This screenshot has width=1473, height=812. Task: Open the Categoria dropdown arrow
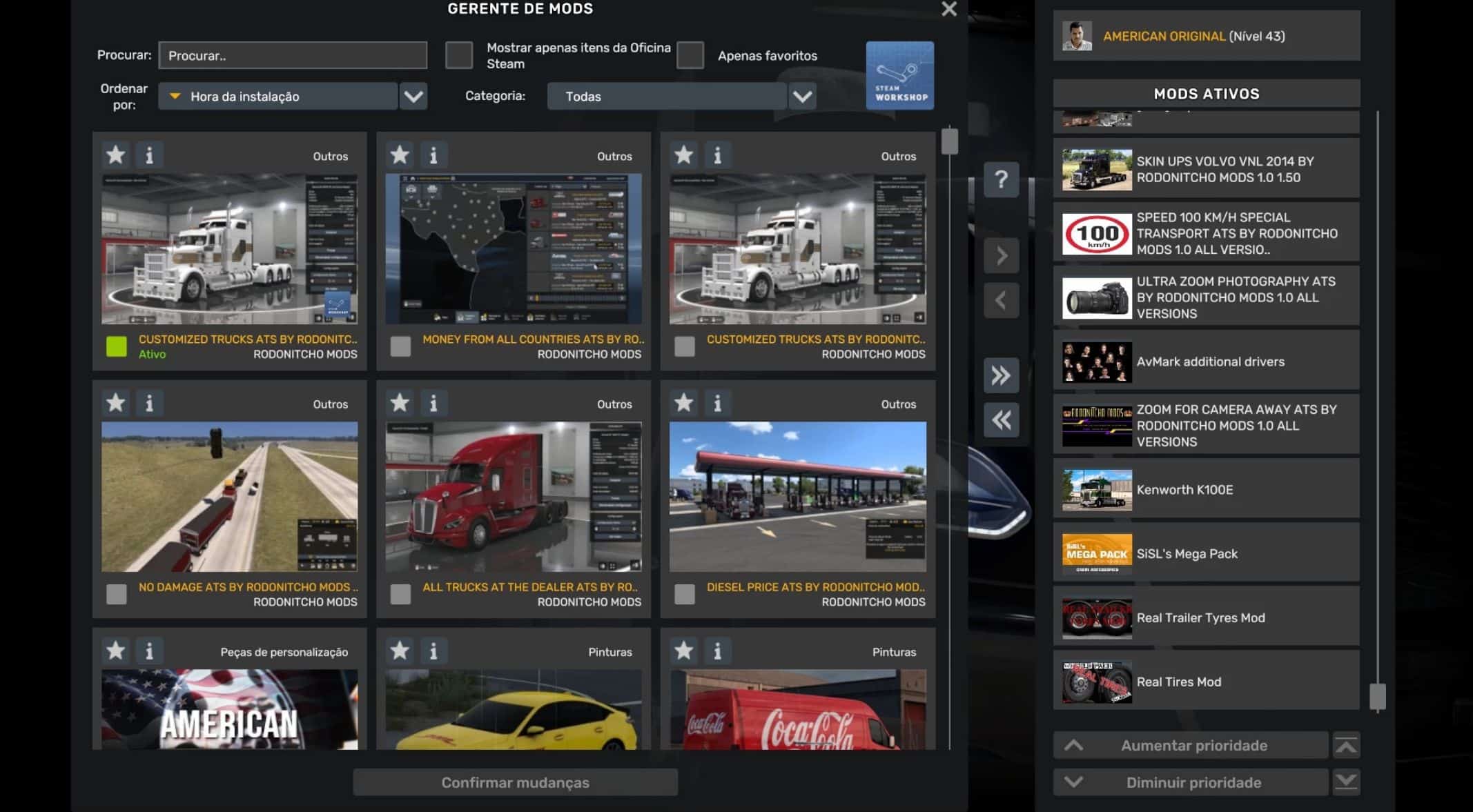[x=802, y=97]
